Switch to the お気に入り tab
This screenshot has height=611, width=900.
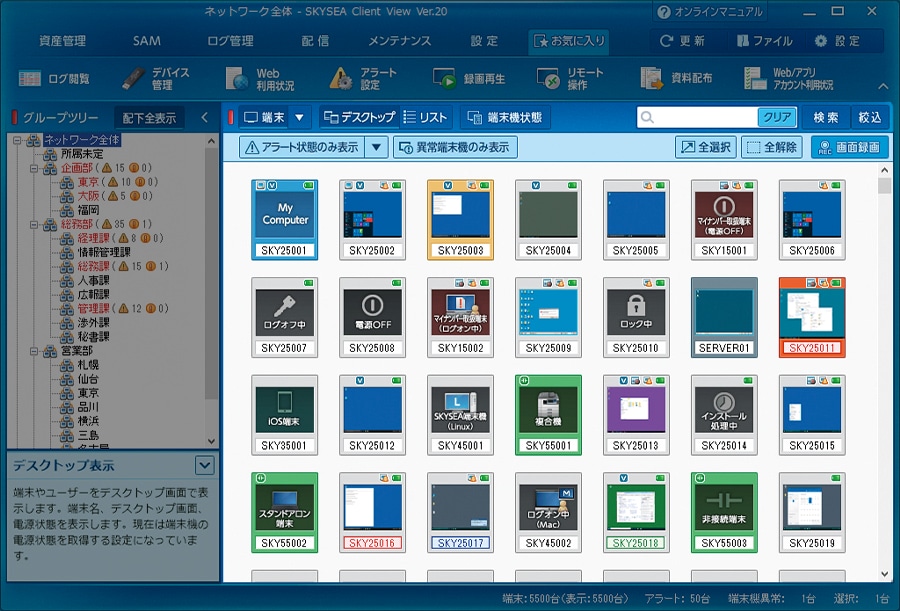[x=569, y=41]
